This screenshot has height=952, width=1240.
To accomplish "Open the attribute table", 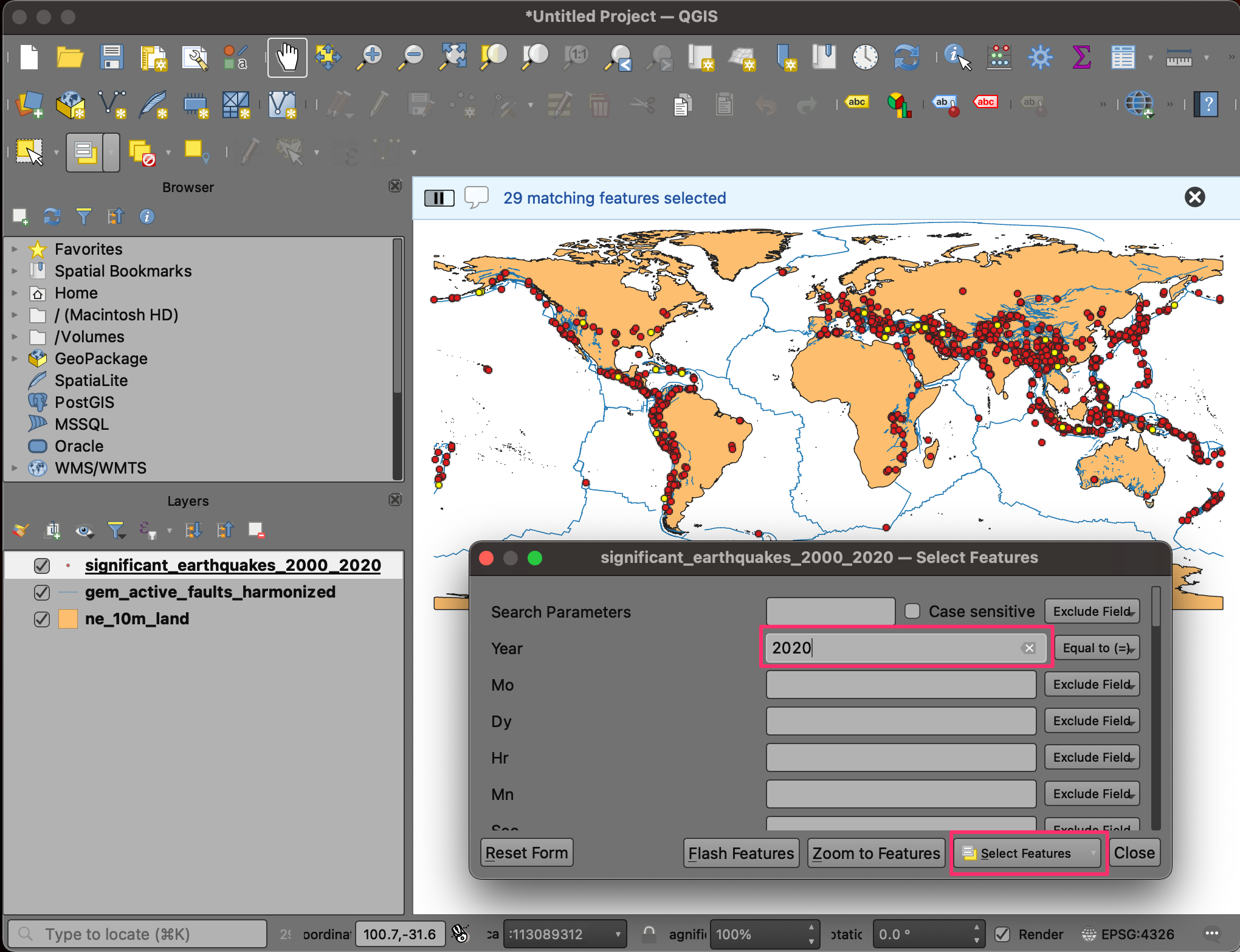I will pyautogui.click(x=1123, y=58).
